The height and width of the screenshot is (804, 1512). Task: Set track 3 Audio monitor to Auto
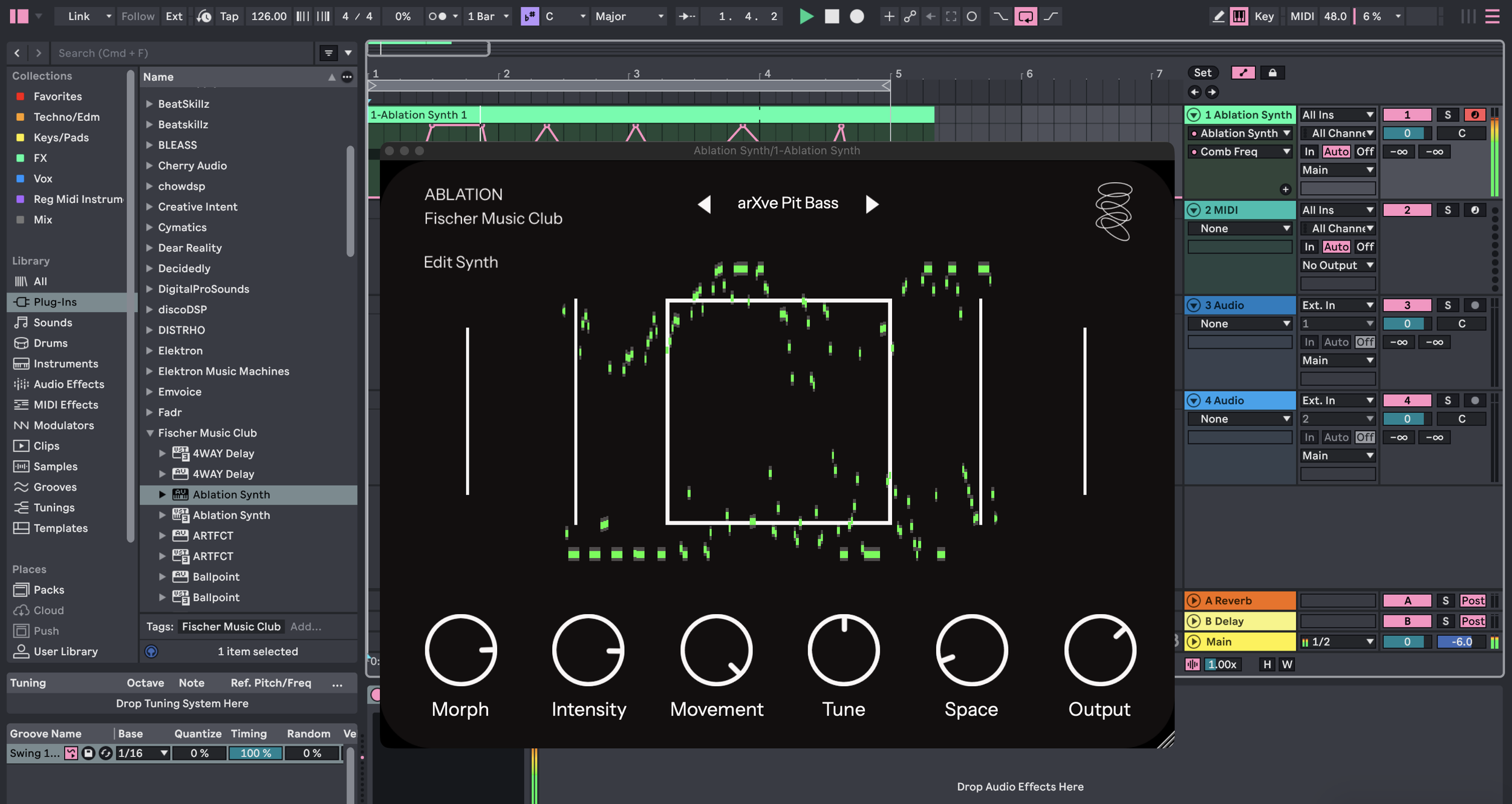coord(1335,342)
